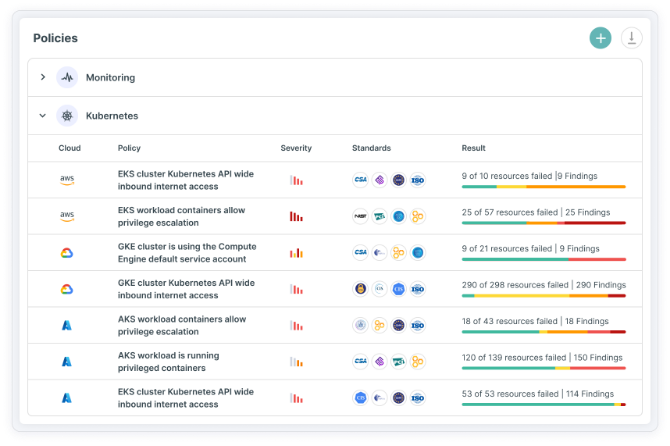
Task: Click CSA standard badge in the first policy row
Action: coord(360,180)
